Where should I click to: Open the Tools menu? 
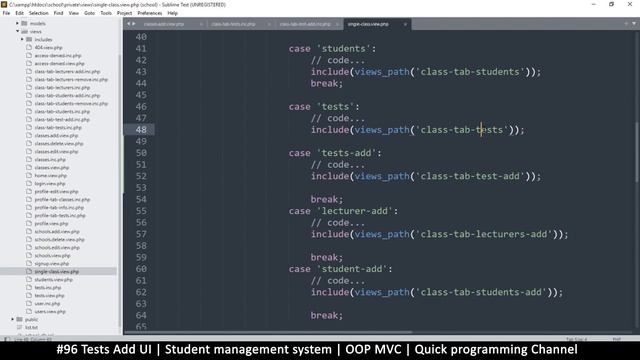(106, 13)
